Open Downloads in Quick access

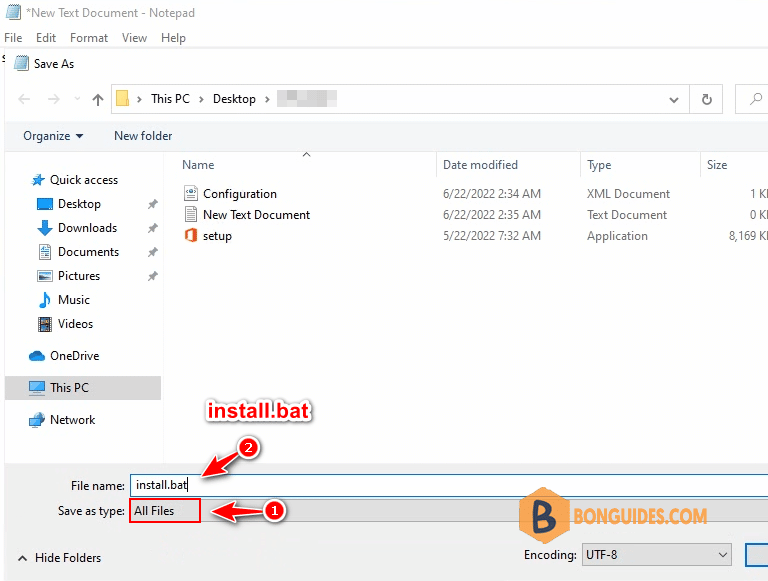[87, 228]
